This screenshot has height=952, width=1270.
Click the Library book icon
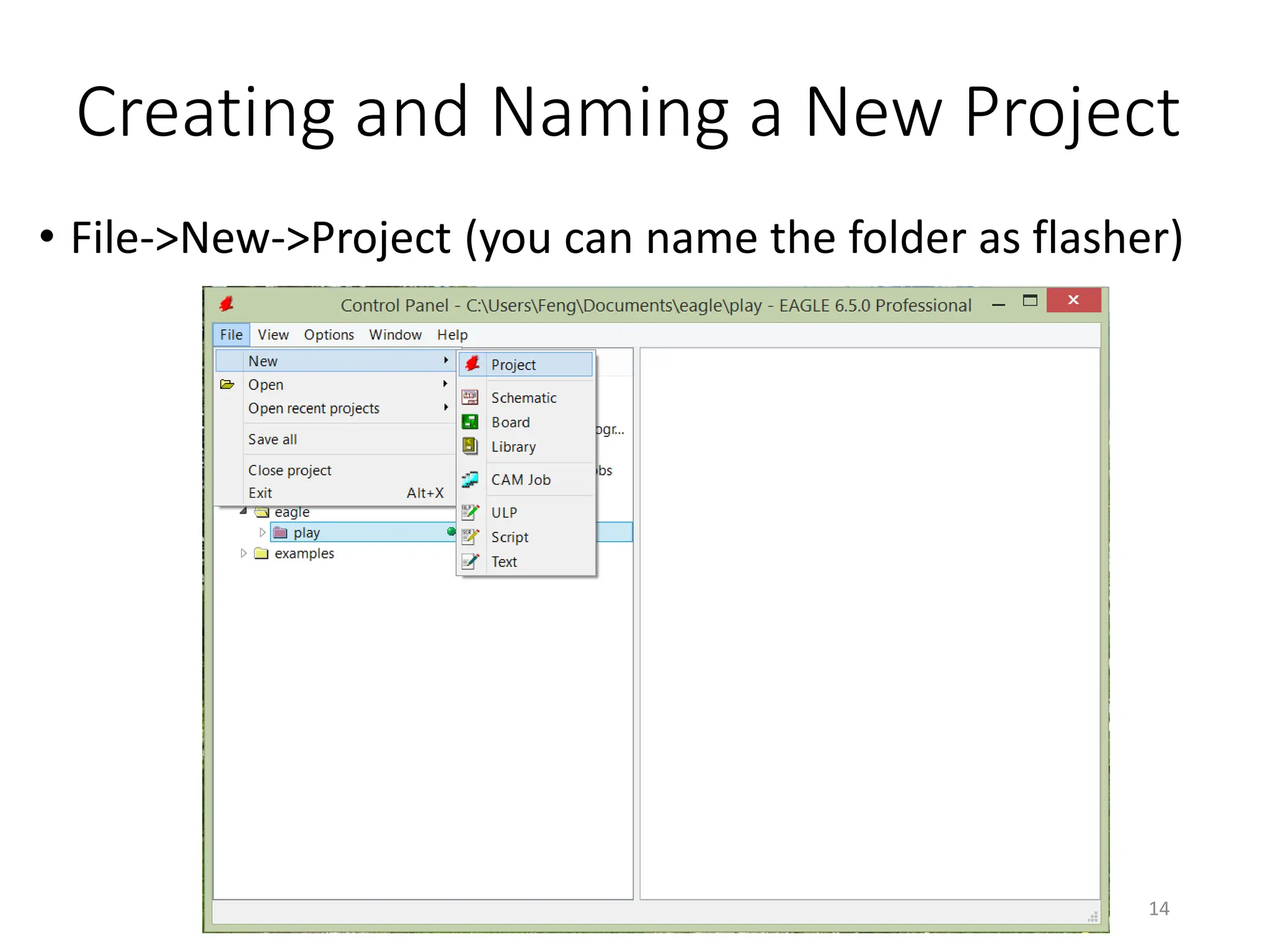pyautogui.click(x=470, y=446)
